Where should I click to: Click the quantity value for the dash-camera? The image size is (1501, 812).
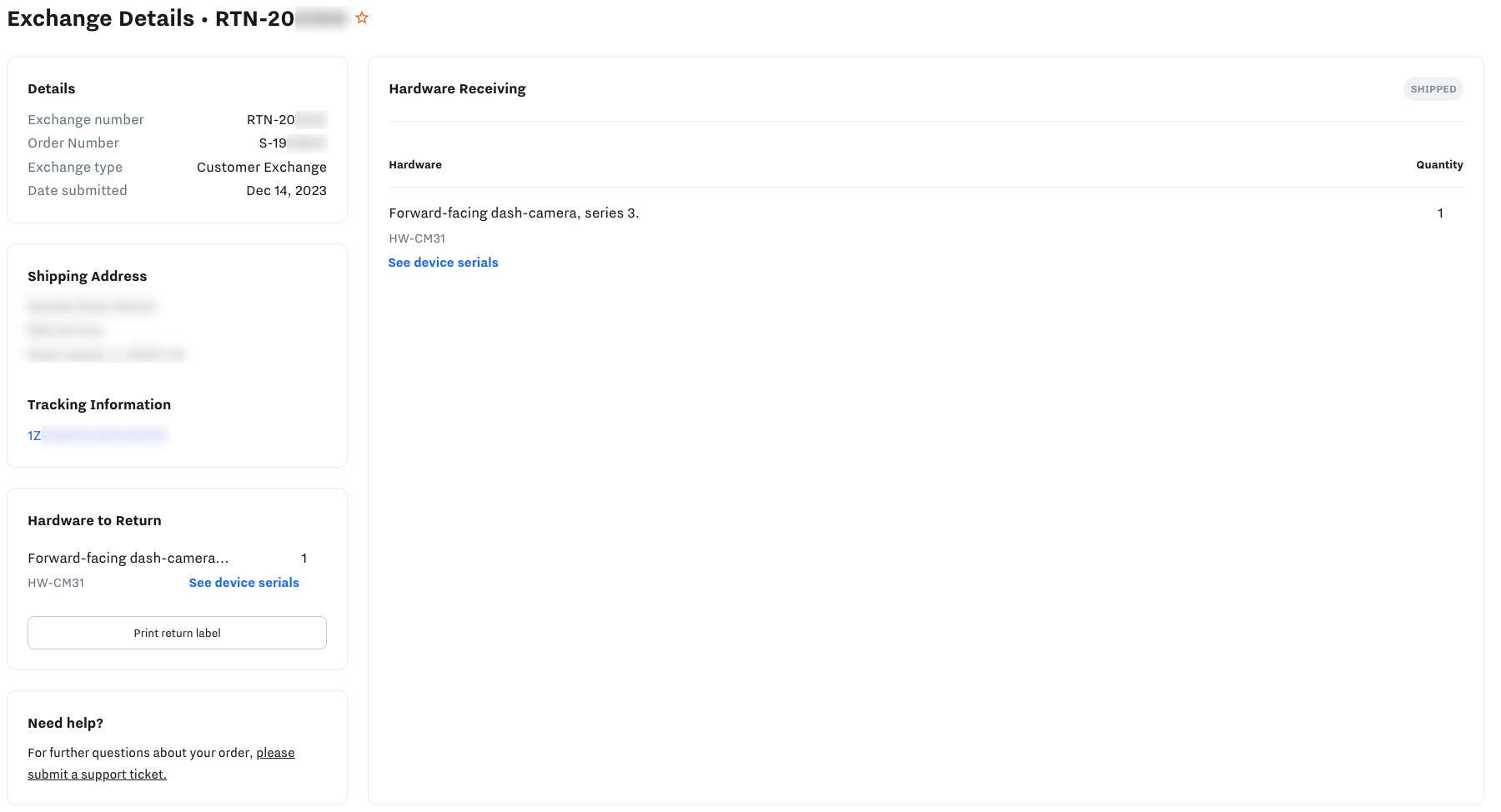pyautogui.click(x=1440, y=213)
